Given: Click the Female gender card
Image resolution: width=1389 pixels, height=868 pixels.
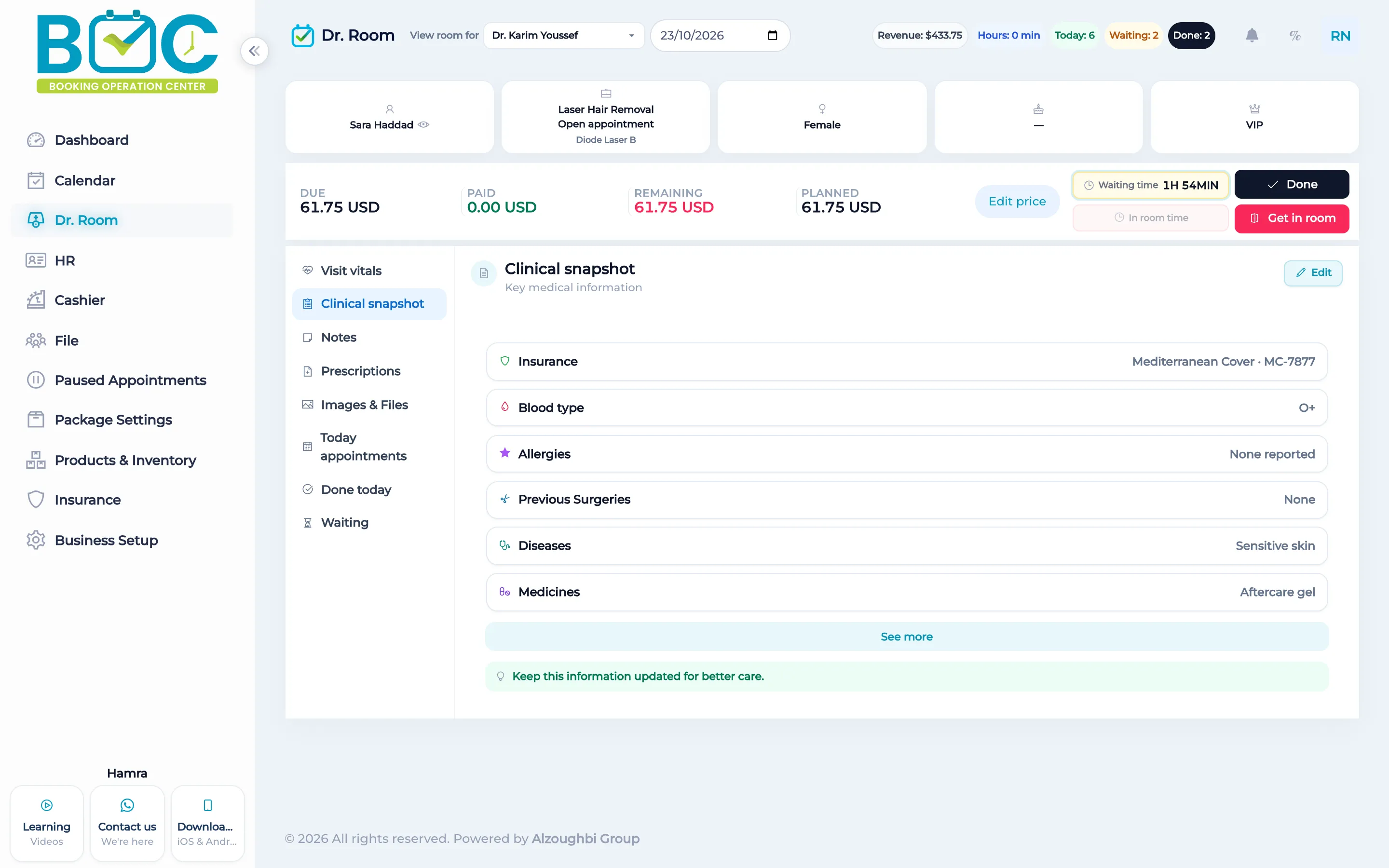Looking at the screenshot, I should pos(822,117).
